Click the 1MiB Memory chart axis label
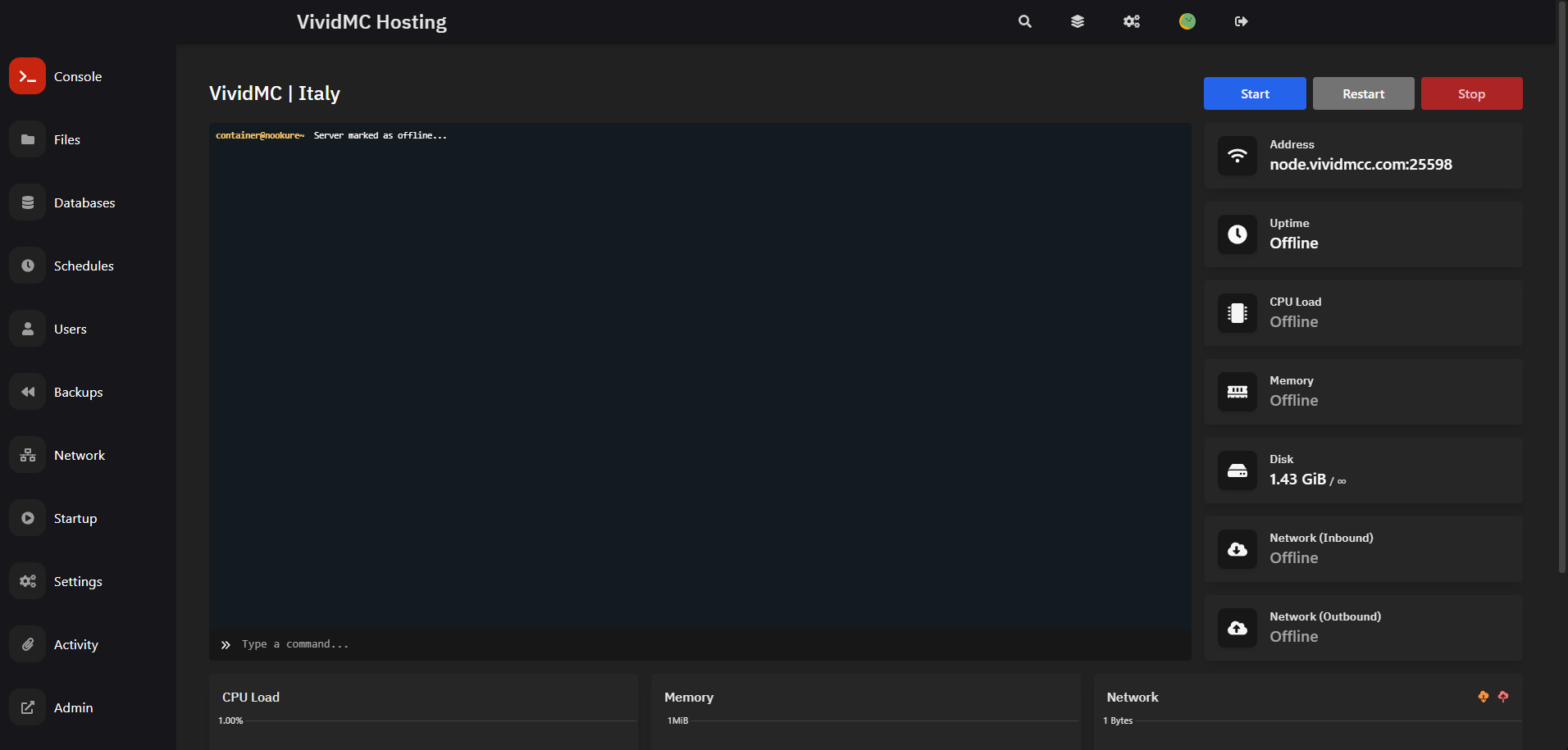The width and height of the screenshot is (1568, 750). (677, 720)
